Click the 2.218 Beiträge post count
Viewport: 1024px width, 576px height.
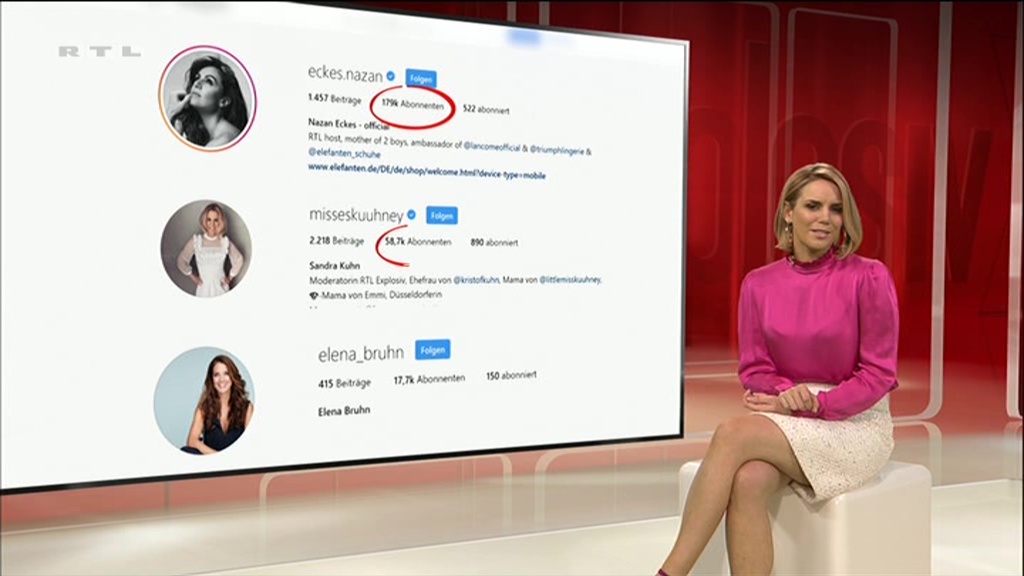[336, 241]
